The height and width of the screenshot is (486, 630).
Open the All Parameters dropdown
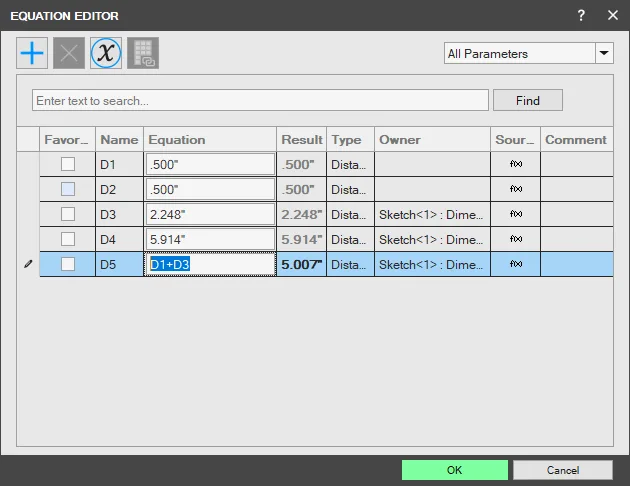click(528, 53)
